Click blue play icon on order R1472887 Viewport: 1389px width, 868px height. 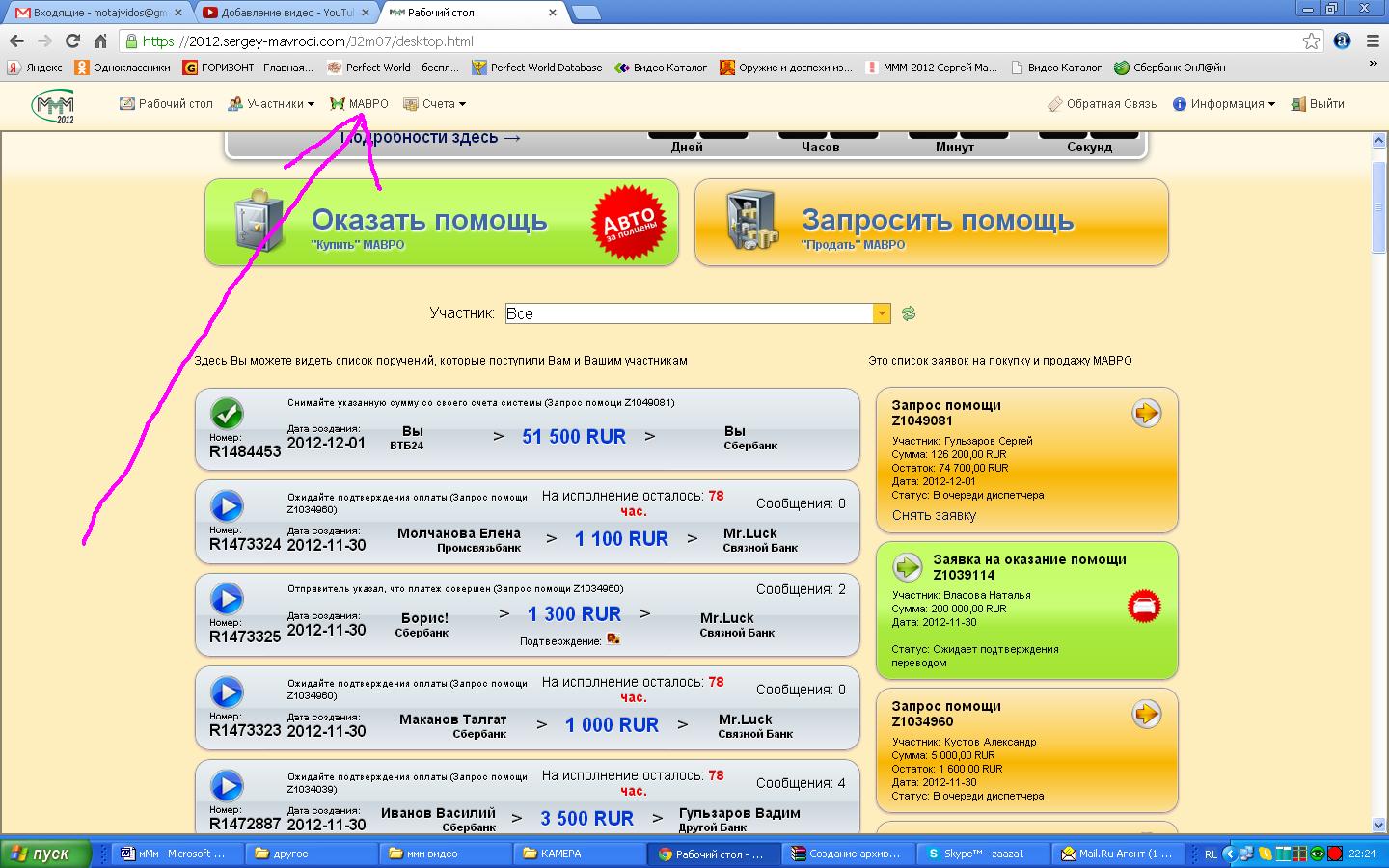(227, 785)
